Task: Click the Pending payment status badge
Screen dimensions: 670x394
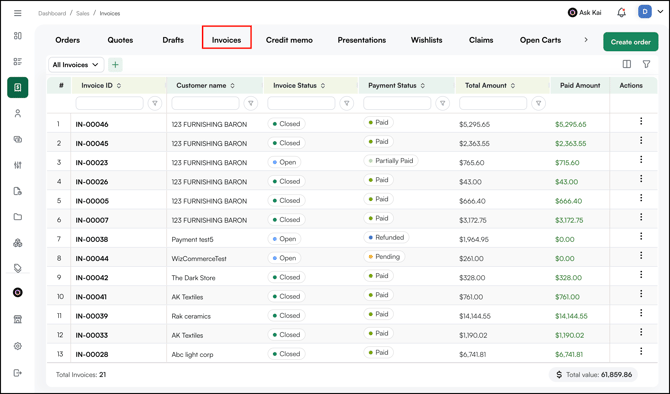Action: tap(384, 256)
